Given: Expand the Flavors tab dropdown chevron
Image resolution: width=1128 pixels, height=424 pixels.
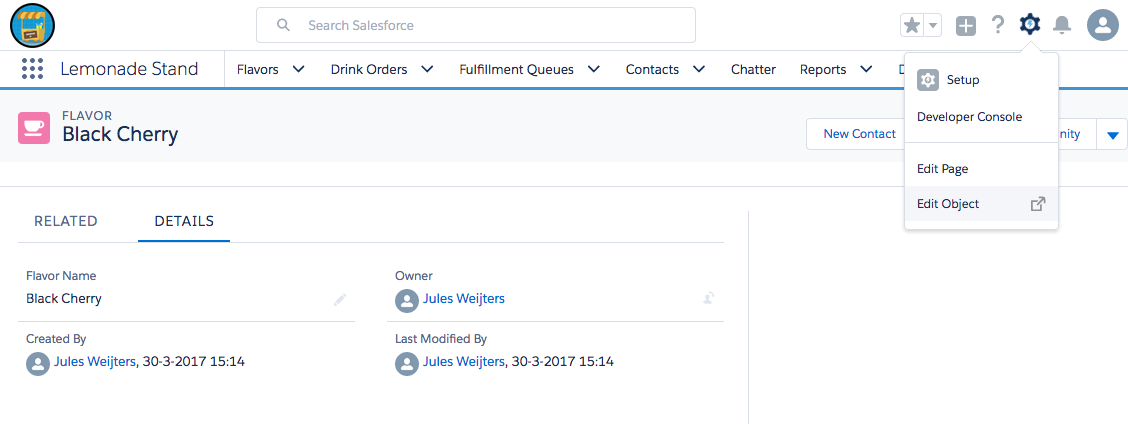Looking at the screenshot, I should click(298, 69).
